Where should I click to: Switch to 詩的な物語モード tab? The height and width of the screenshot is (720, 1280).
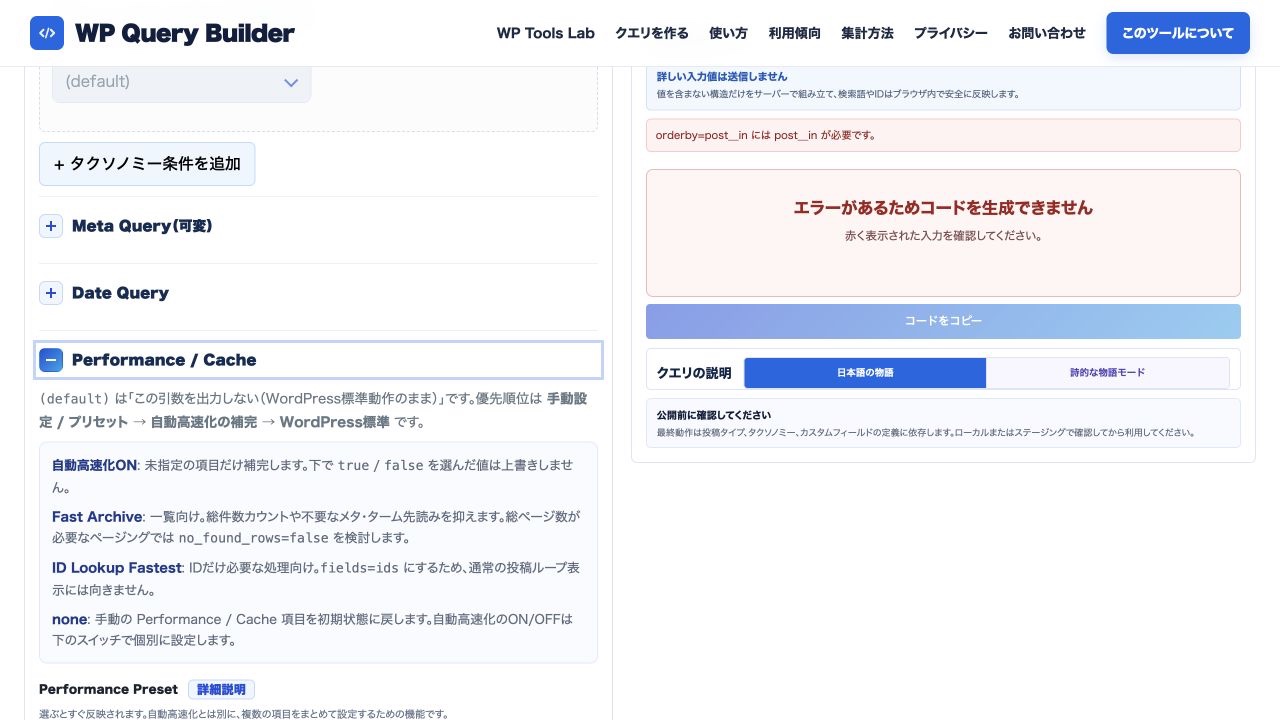pyautogui.click(x=1108, y=372)
